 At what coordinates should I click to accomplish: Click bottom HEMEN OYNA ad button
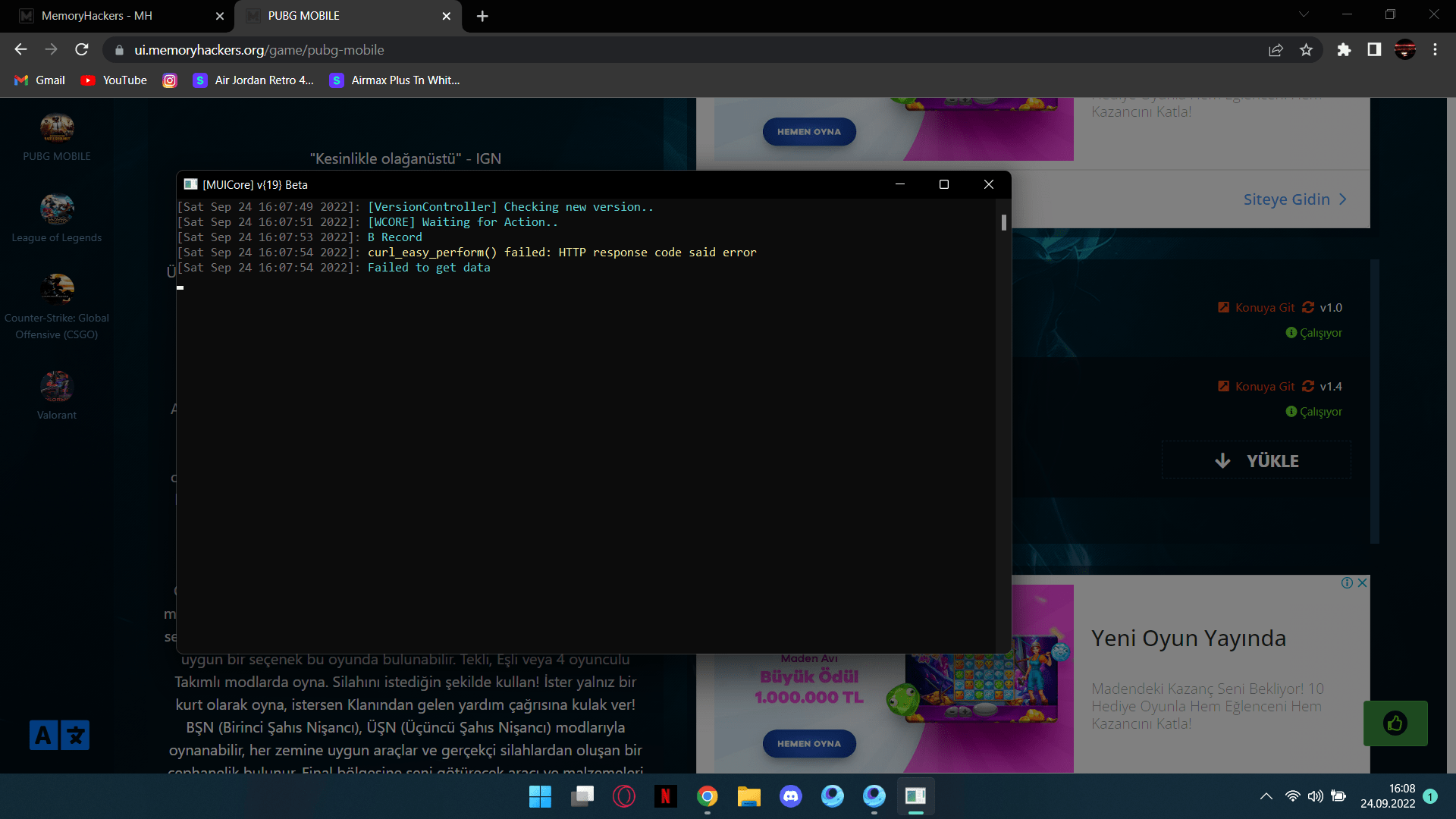coord(809,744)
